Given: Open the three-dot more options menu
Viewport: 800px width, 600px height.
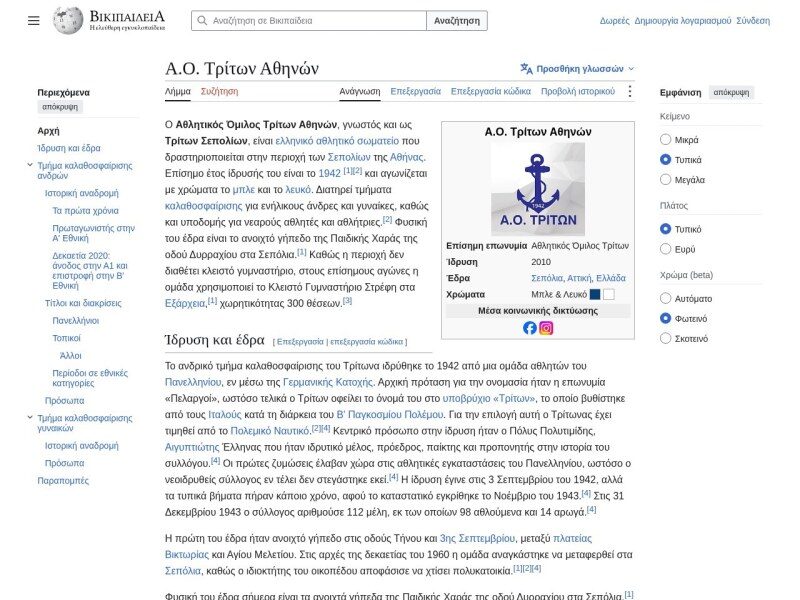Looking at the screenshot, I should pos(630,91).
